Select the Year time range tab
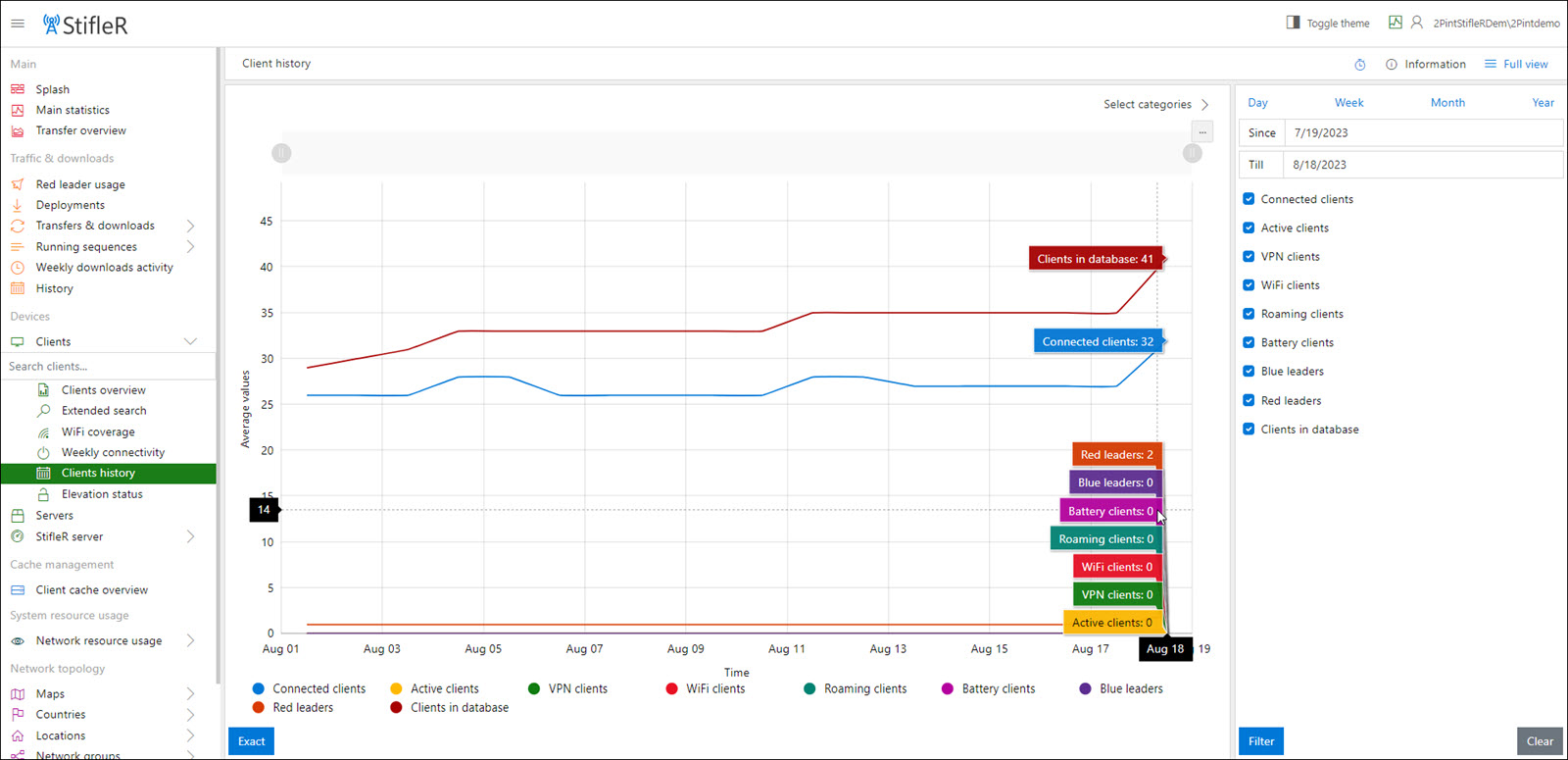Viewport: 1568px width, 760px height. (x=1543, y=103)
